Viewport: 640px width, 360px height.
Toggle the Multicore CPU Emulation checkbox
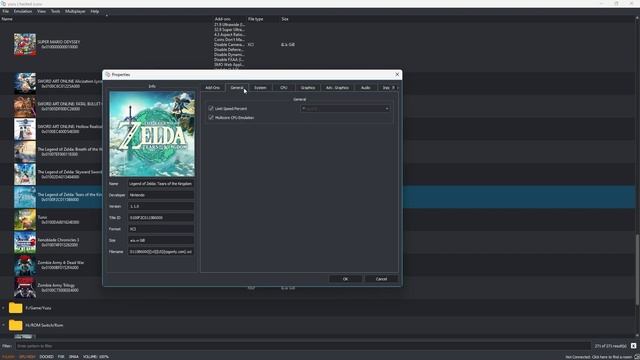tap(211, 117)
